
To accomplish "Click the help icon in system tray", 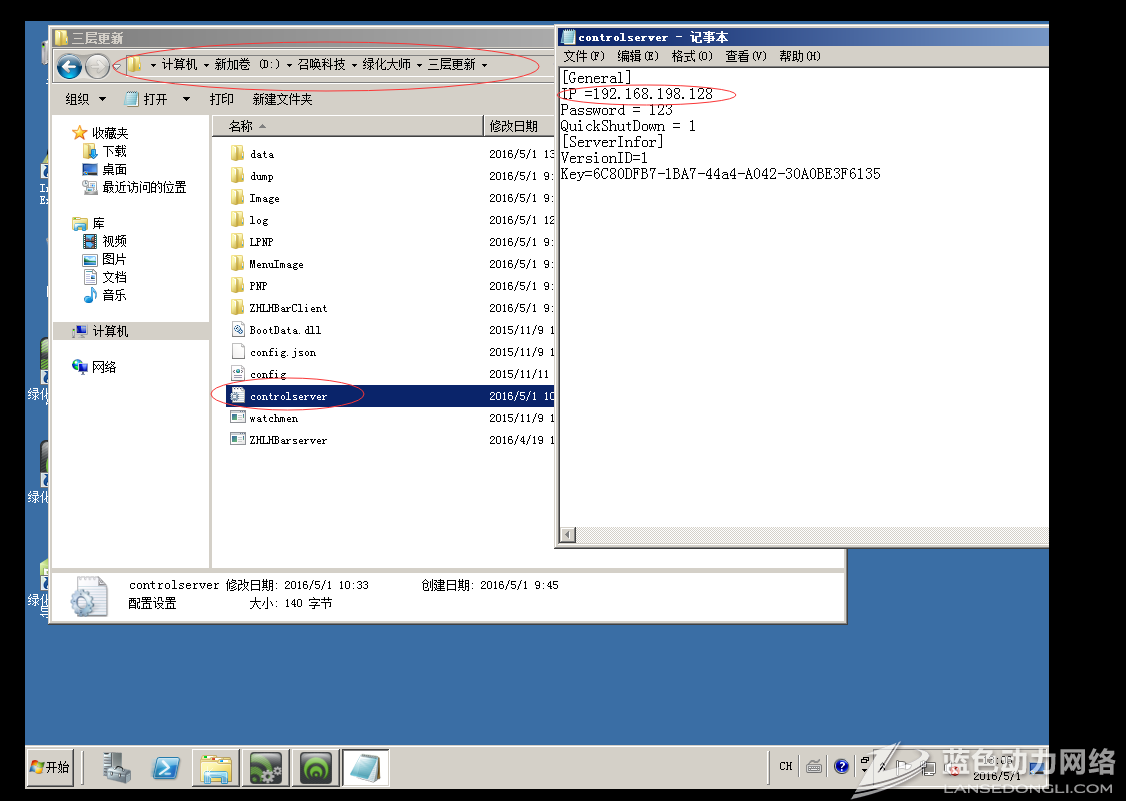I will [x=841, y=766].
